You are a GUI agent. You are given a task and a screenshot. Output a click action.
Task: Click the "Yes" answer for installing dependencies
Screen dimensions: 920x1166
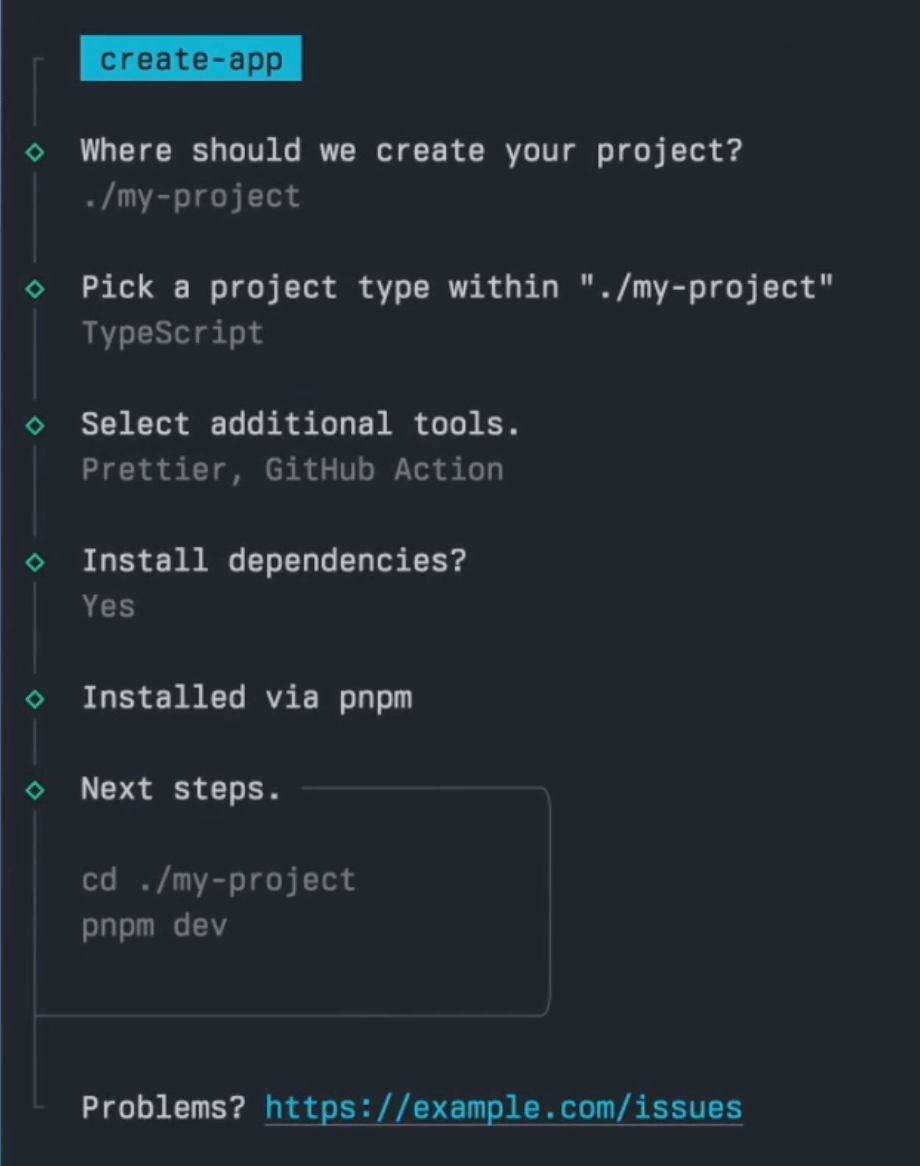tap(108, 606)
